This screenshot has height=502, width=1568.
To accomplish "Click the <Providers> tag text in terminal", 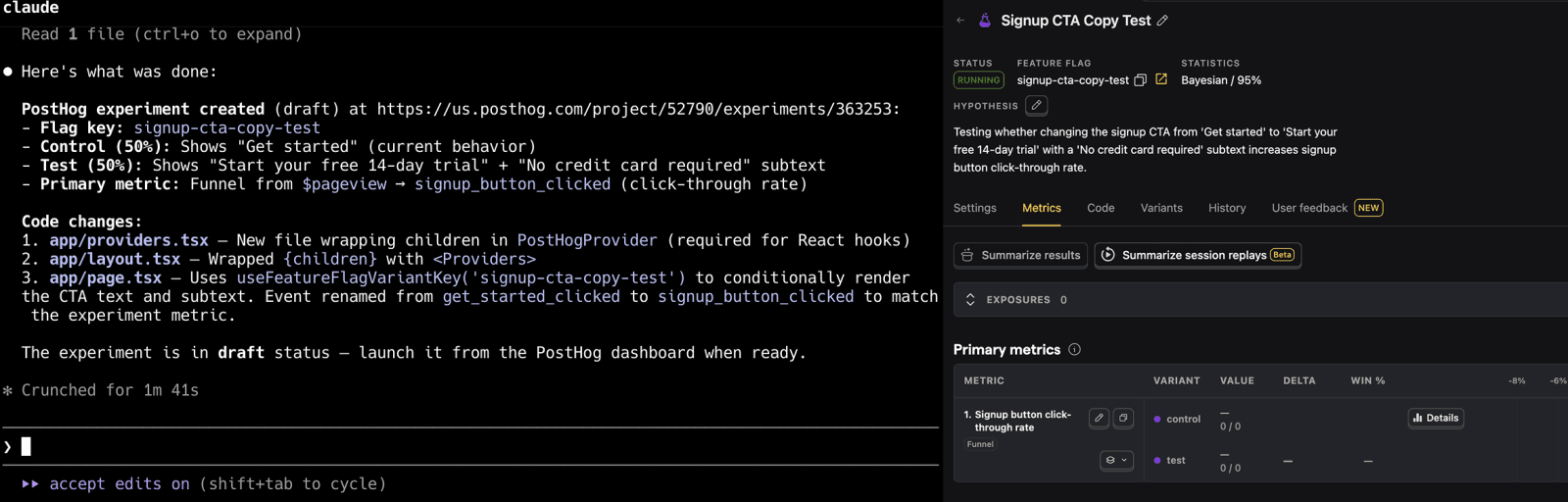I will (484, 259).
